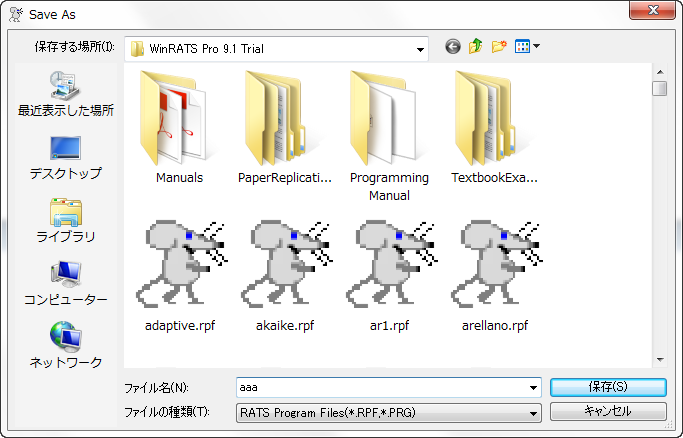Select the akaike.rpf mouse icon
The image size is (683, 438).
point(287,263)
